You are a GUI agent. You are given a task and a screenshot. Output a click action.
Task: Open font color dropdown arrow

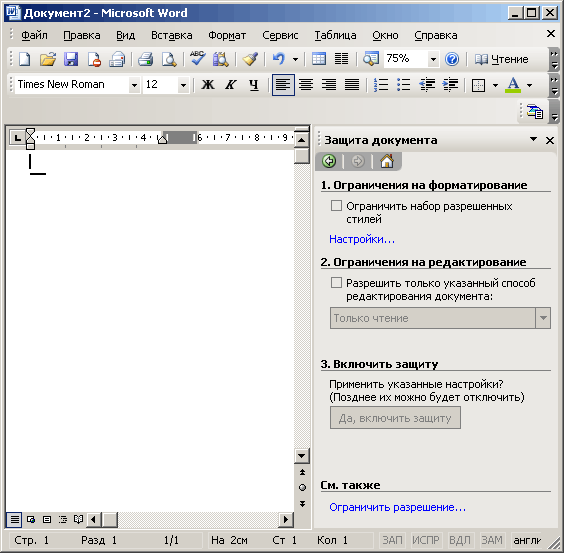click(x=529, y=86)
